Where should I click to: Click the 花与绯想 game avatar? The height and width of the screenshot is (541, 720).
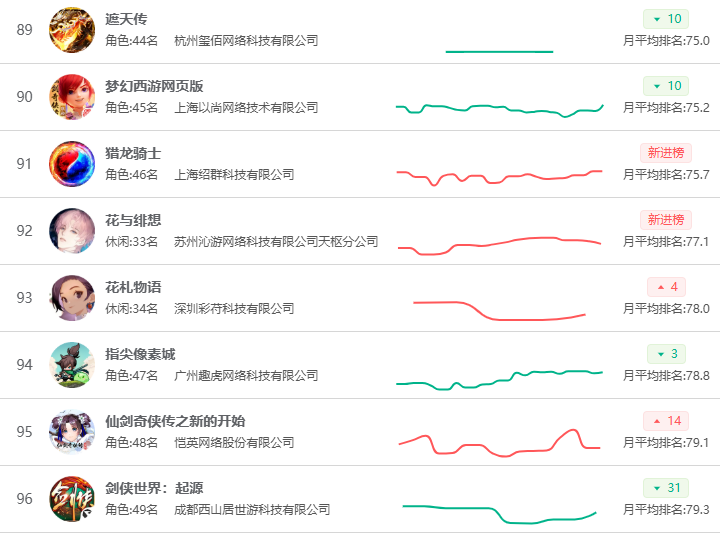72,231
